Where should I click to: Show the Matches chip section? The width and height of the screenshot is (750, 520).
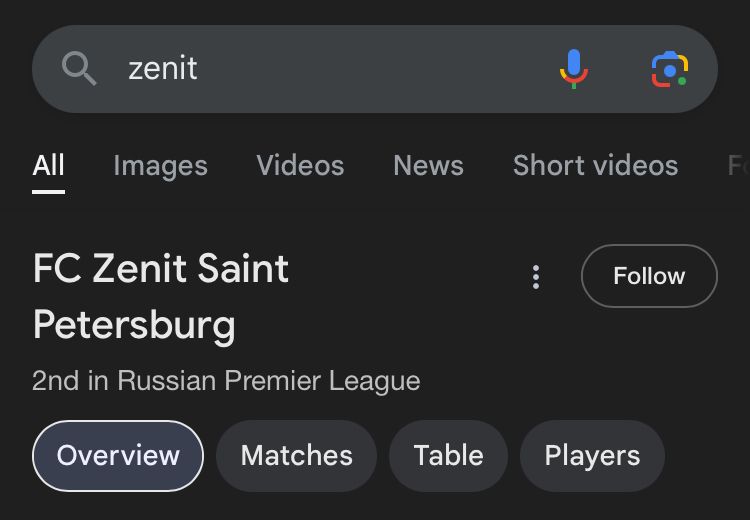(x=296, y=456)
